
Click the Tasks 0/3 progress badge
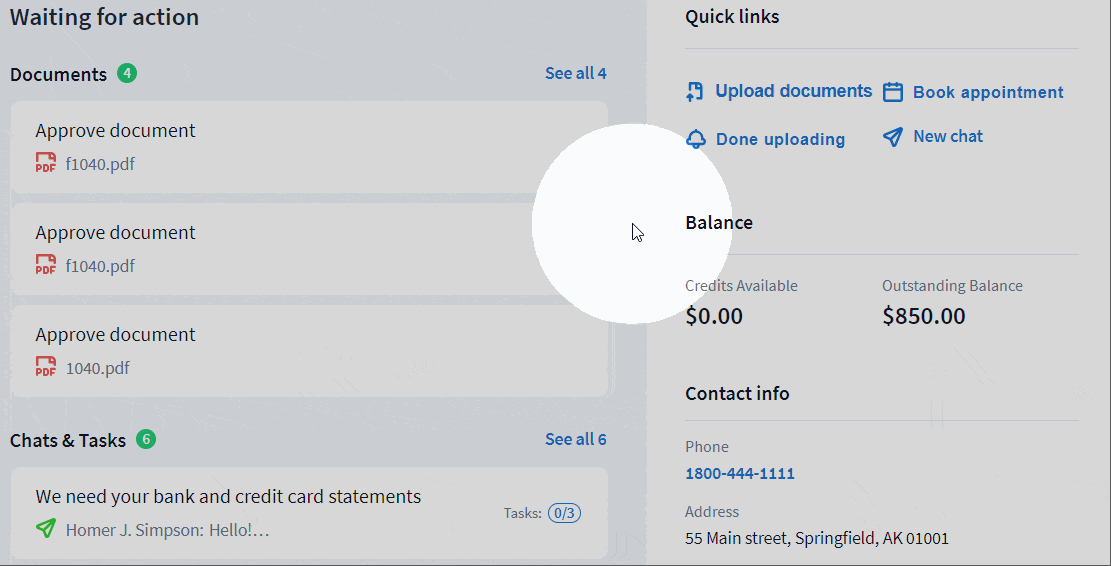click(564, 513)
